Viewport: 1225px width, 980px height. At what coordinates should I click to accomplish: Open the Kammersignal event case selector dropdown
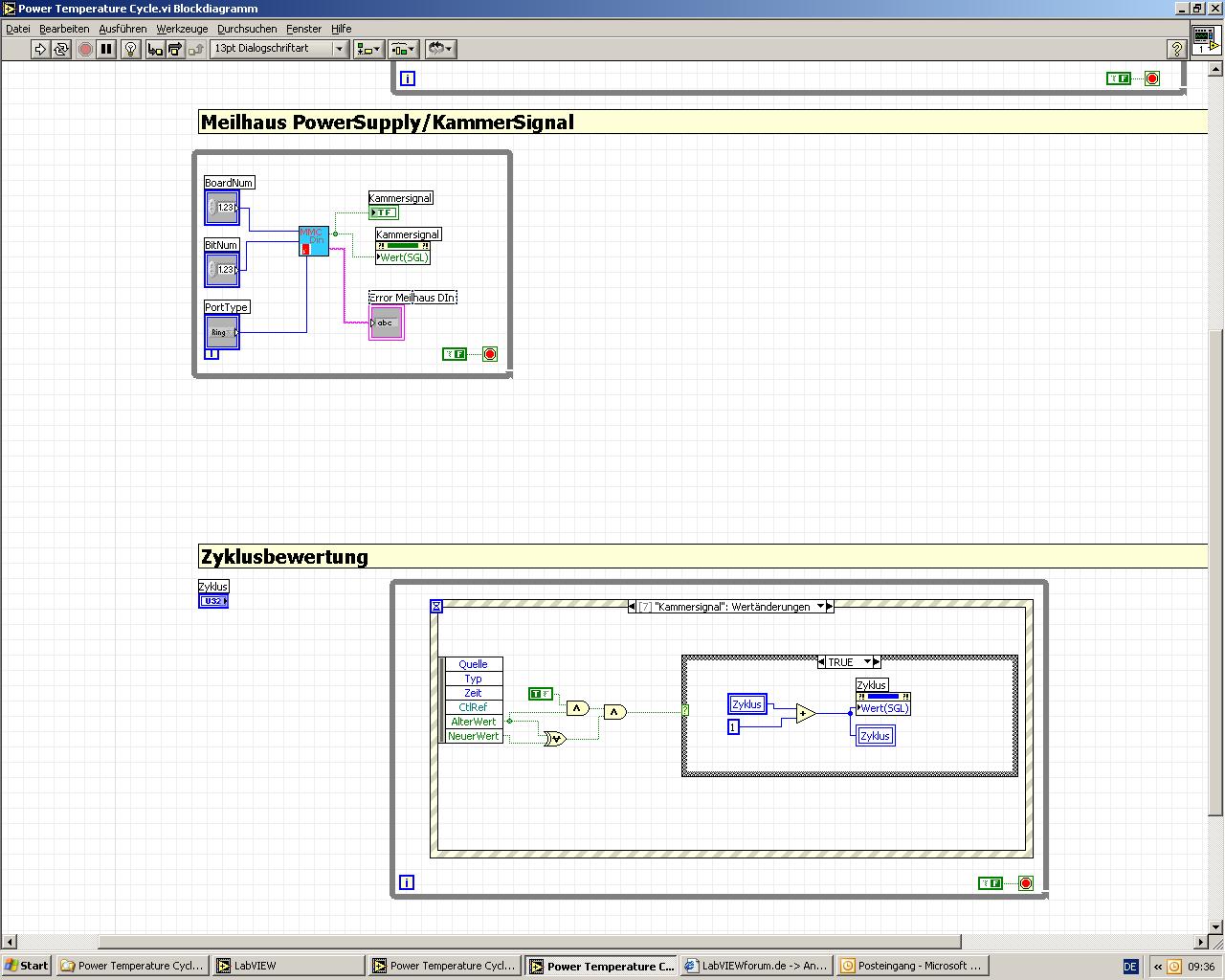pos(820,607)
